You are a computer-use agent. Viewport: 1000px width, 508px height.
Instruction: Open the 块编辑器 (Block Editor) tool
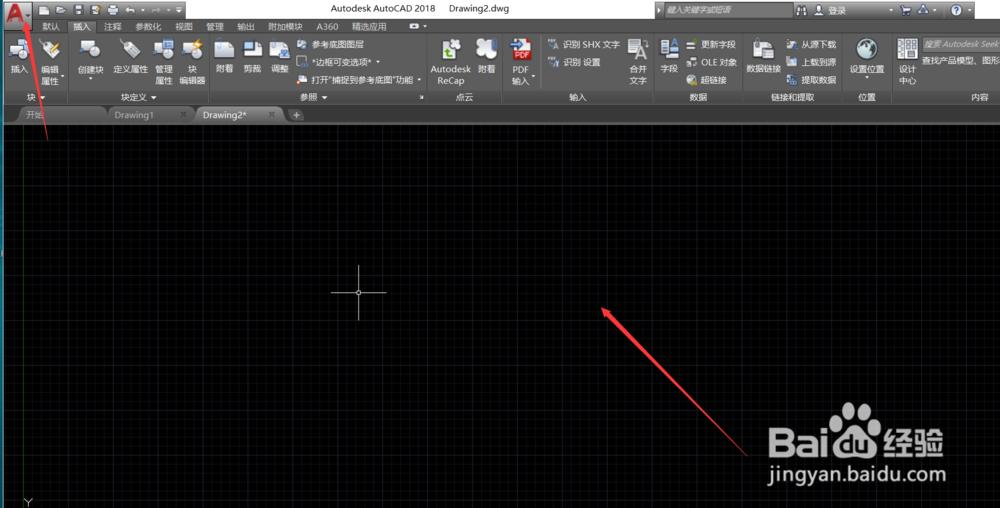click(192, 62)
